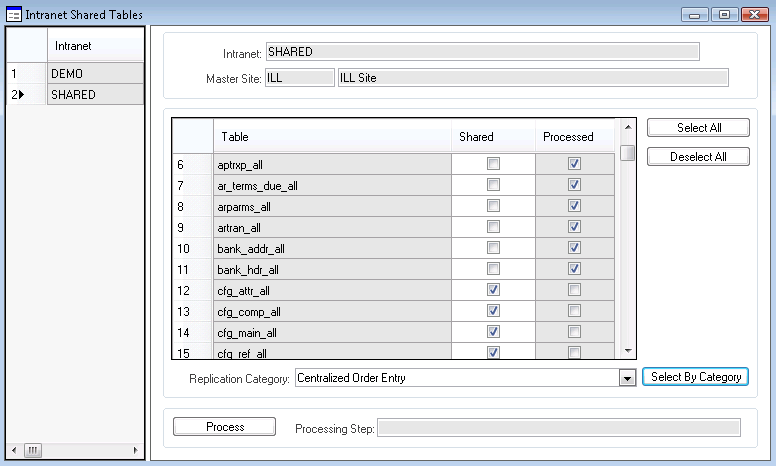Uncheck Shared checkbox for cfg_attr_all row

coord(493,290)
